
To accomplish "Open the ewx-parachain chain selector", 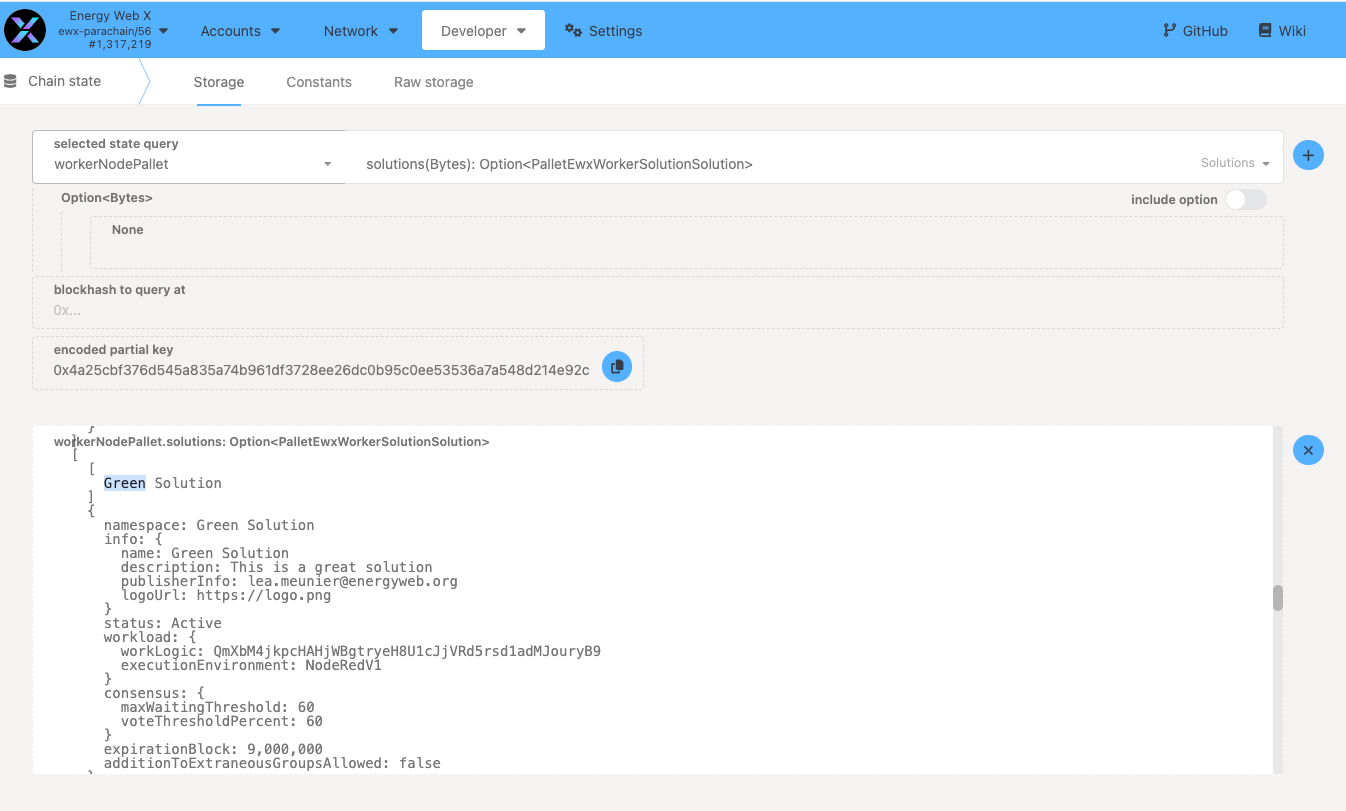I will click(112, 31).
